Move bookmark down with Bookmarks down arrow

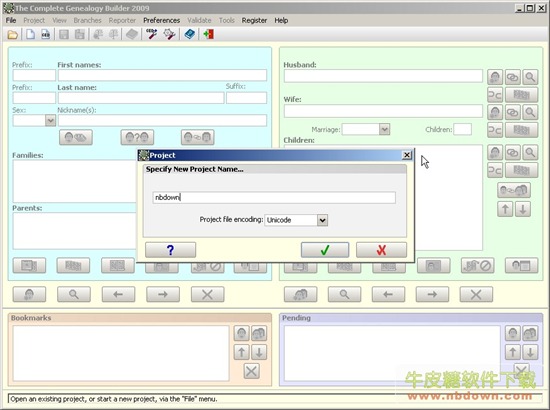coord(259,352)
